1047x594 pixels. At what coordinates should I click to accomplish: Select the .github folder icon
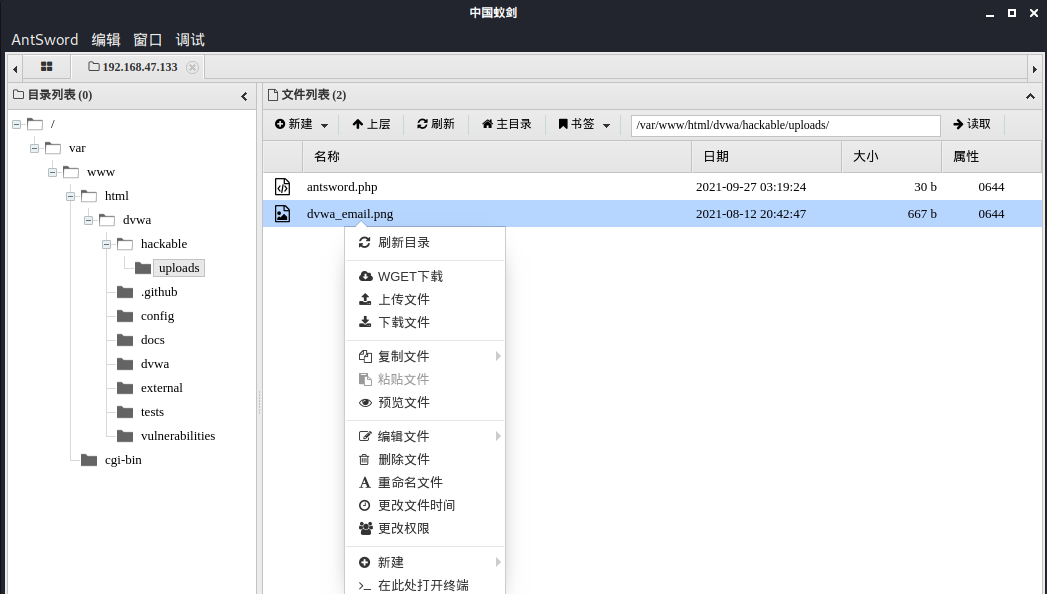point(125,292)
